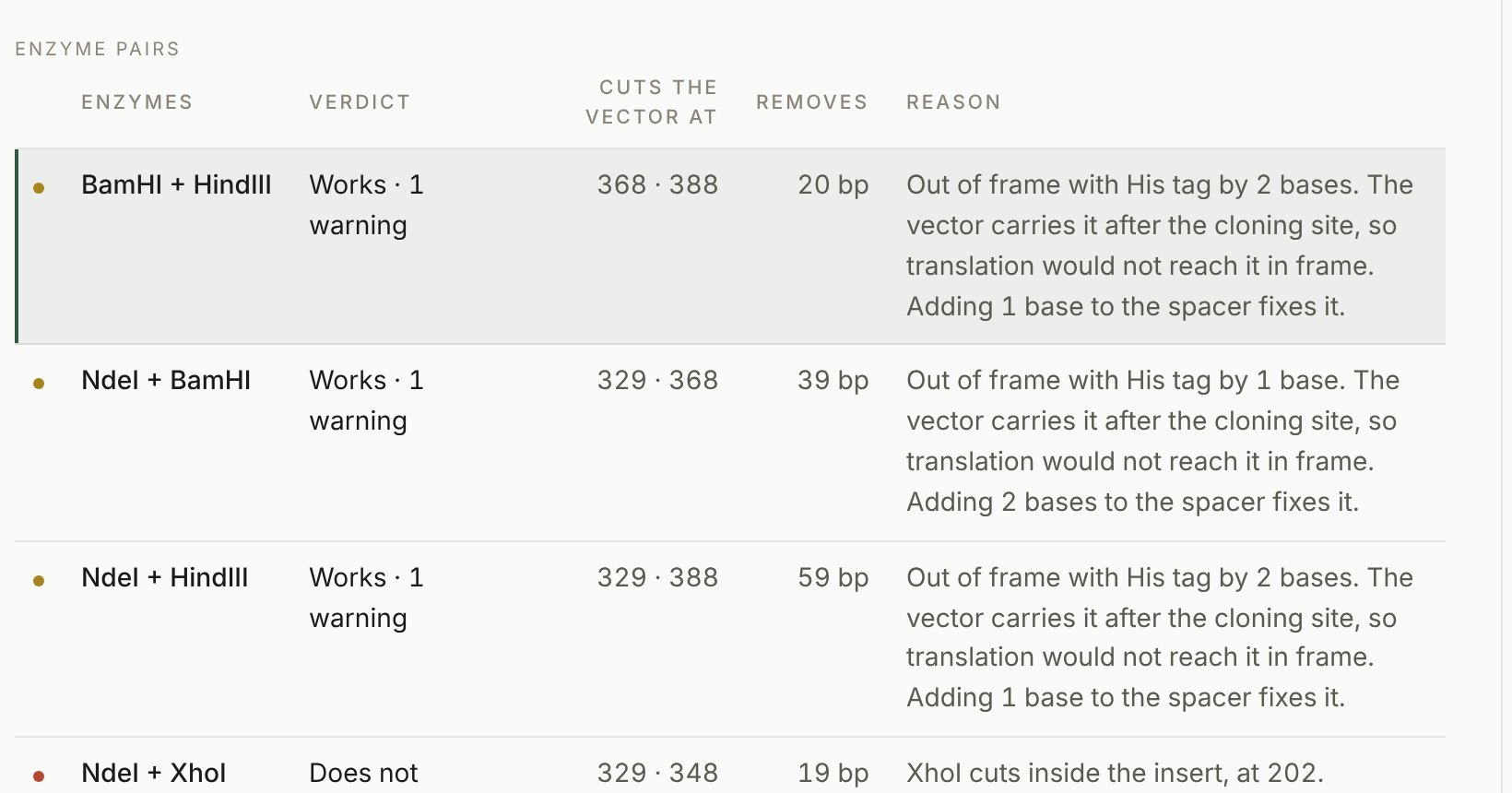This screenshot has width=1512, height=793.
Task: Click the 368 · 388 cut positions cell
Action: [x=657, y=184]
